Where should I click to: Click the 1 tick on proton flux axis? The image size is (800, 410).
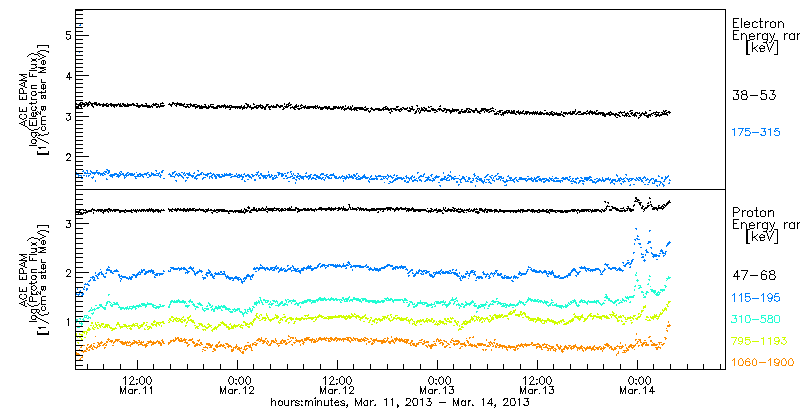(66, 321)
